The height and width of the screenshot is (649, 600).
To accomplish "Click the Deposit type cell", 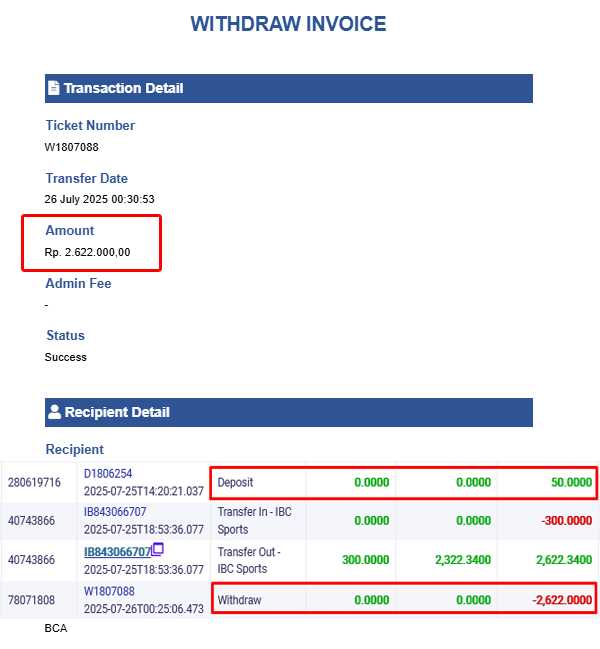I will tap(235, 483).
